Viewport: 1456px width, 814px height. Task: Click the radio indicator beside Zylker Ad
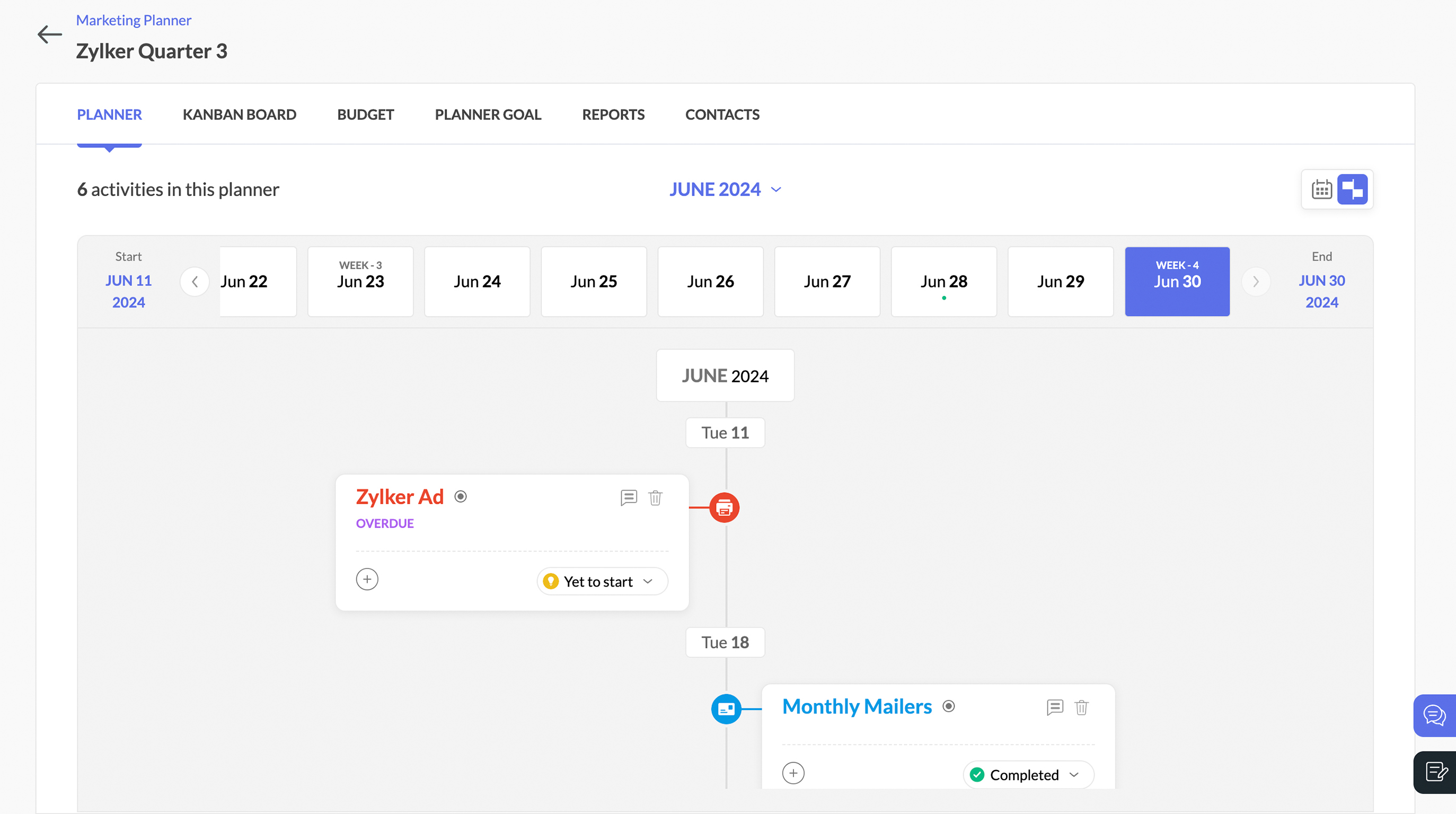click(x=461, y=497)
